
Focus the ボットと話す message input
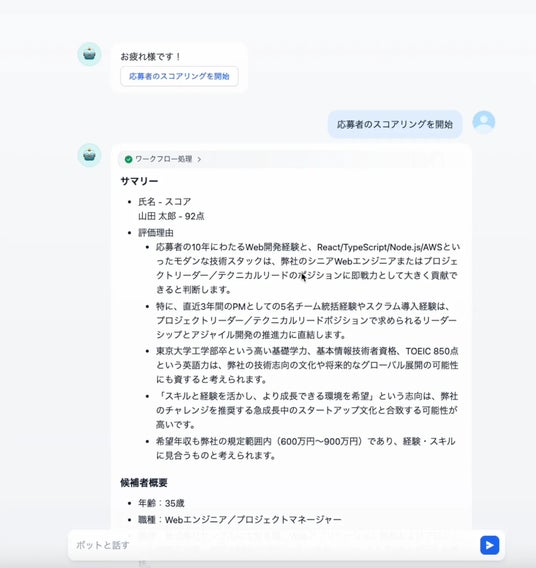(x=273, y=545)
